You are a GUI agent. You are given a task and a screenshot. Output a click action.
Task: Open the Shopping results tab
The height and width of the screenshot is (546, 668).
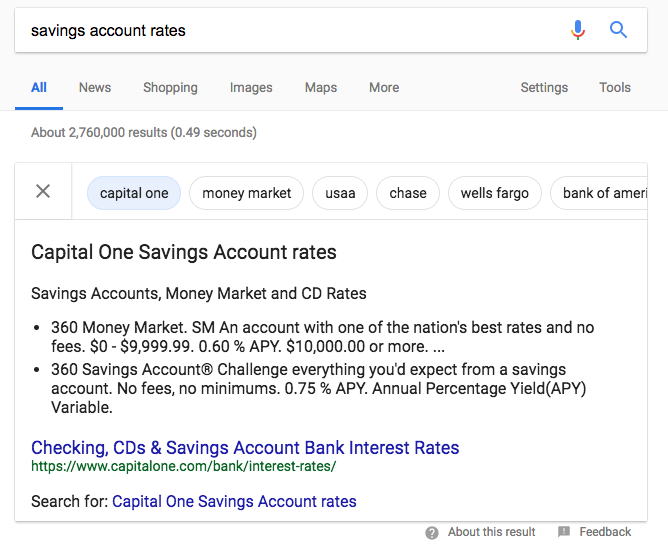click(x=170, y=87)
